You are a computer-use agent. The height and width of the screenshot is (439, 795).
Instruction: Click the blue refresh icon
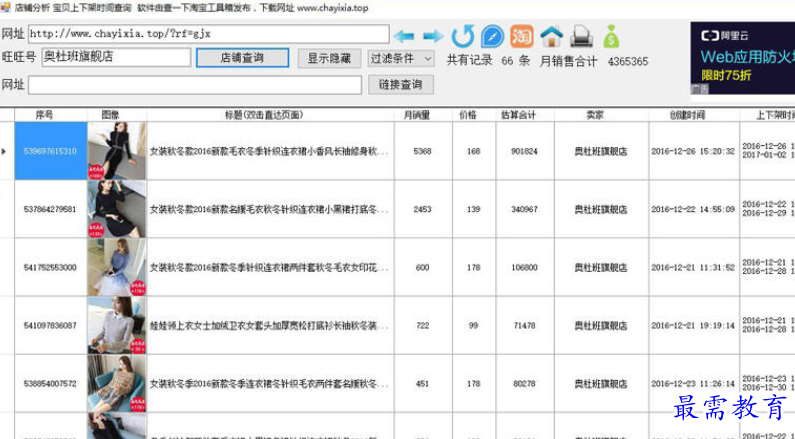[x=462, y=36]
